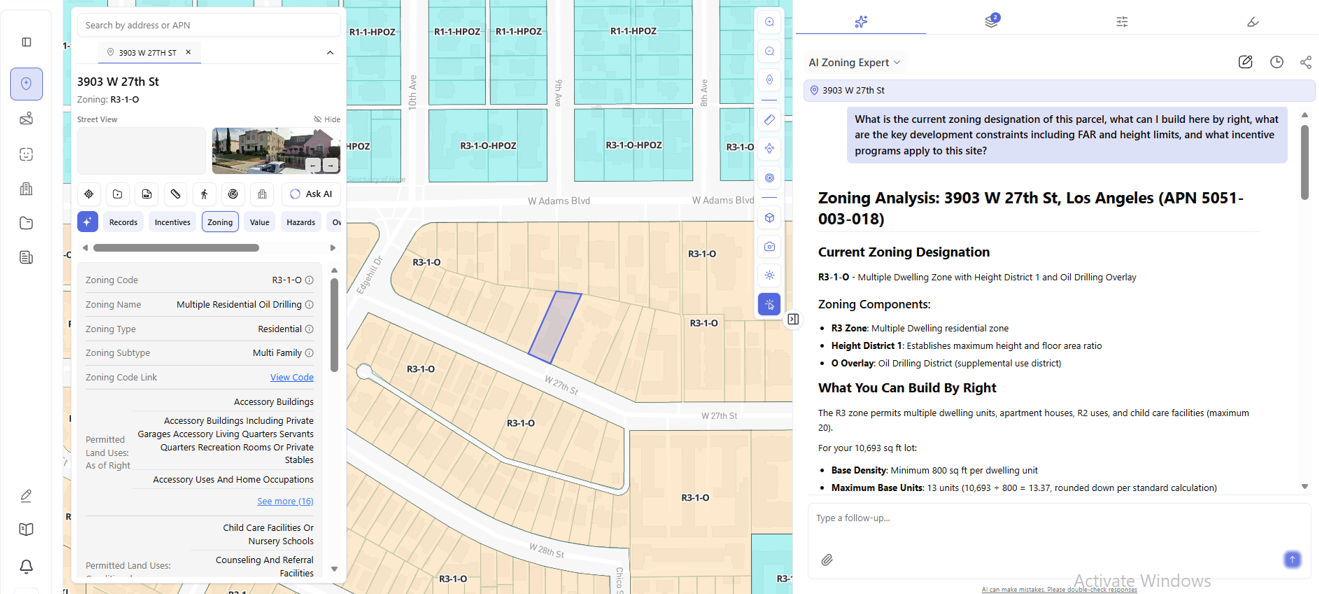Click the Type a follow-up input
The image size is (1319, 594).
coord(1059,518)
